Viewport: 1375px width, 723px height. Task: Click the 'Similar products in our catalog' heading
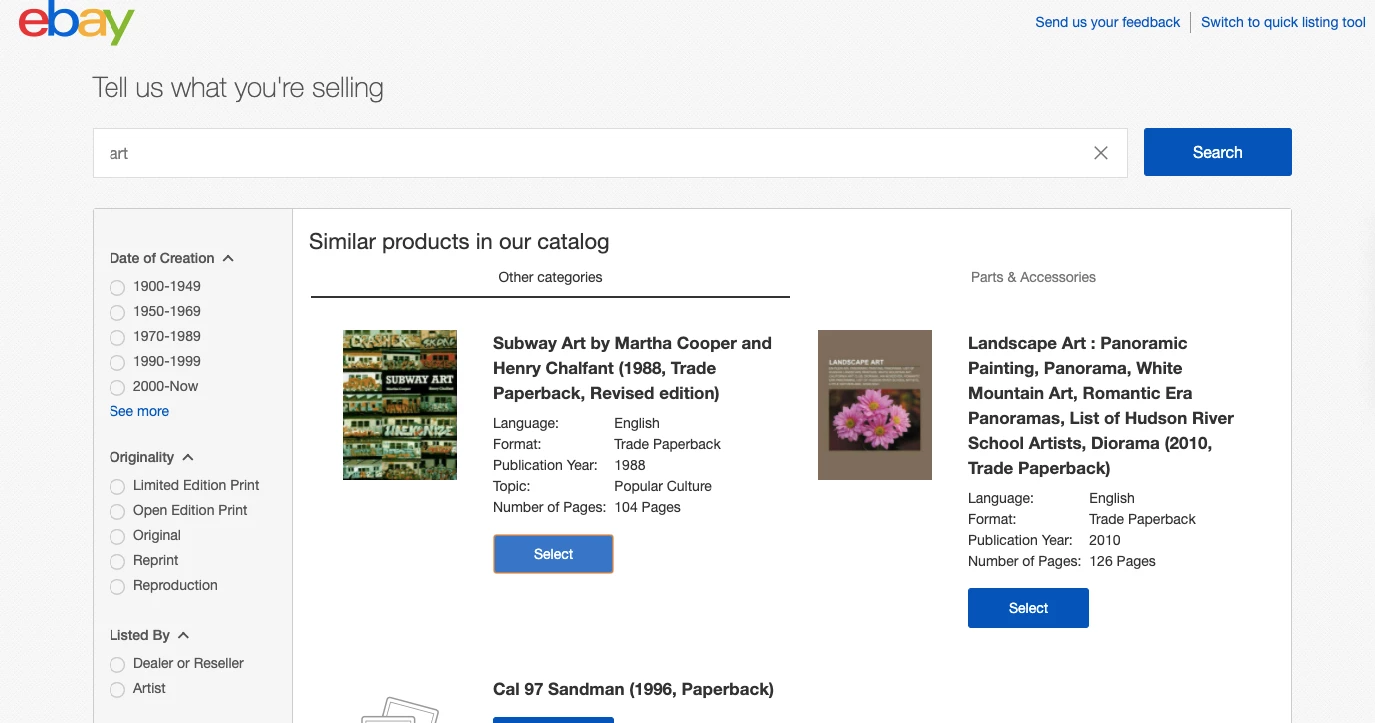click(x=459, y=241)
